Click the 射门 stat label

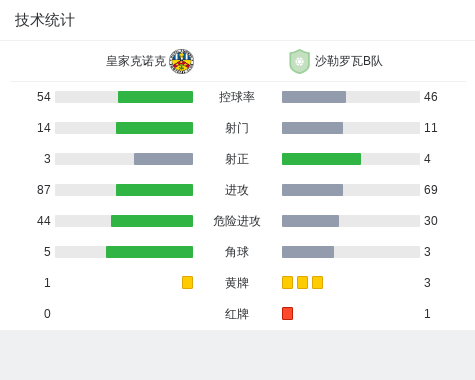[237, 128]
